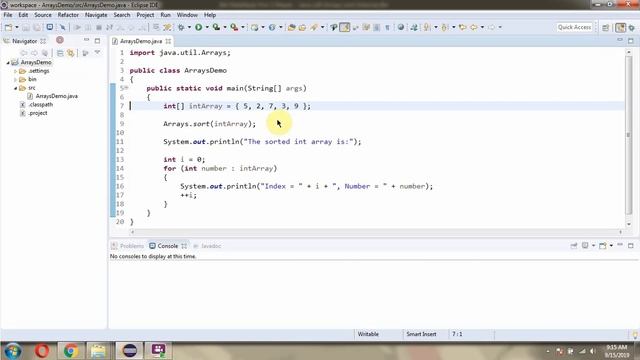Select ArraysDemo.java in Navigator tree
Viewport: 640px width, 360px height.
click(x=56, y=96)
